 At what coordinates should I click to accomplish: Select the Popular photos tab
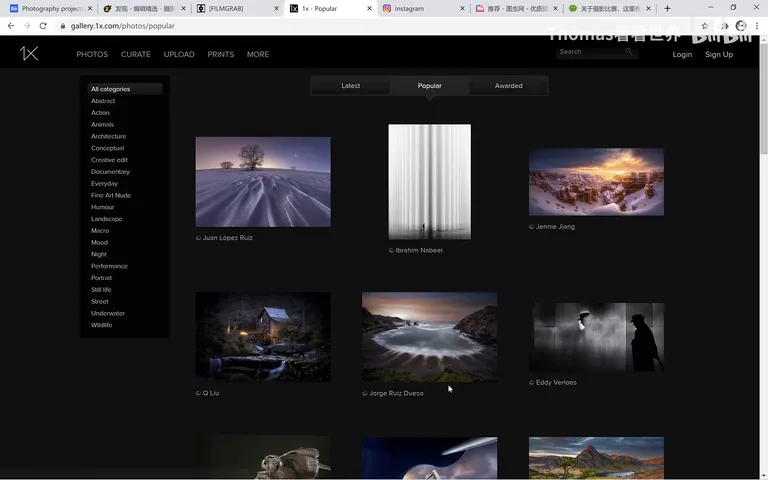(x=430, y=86)
